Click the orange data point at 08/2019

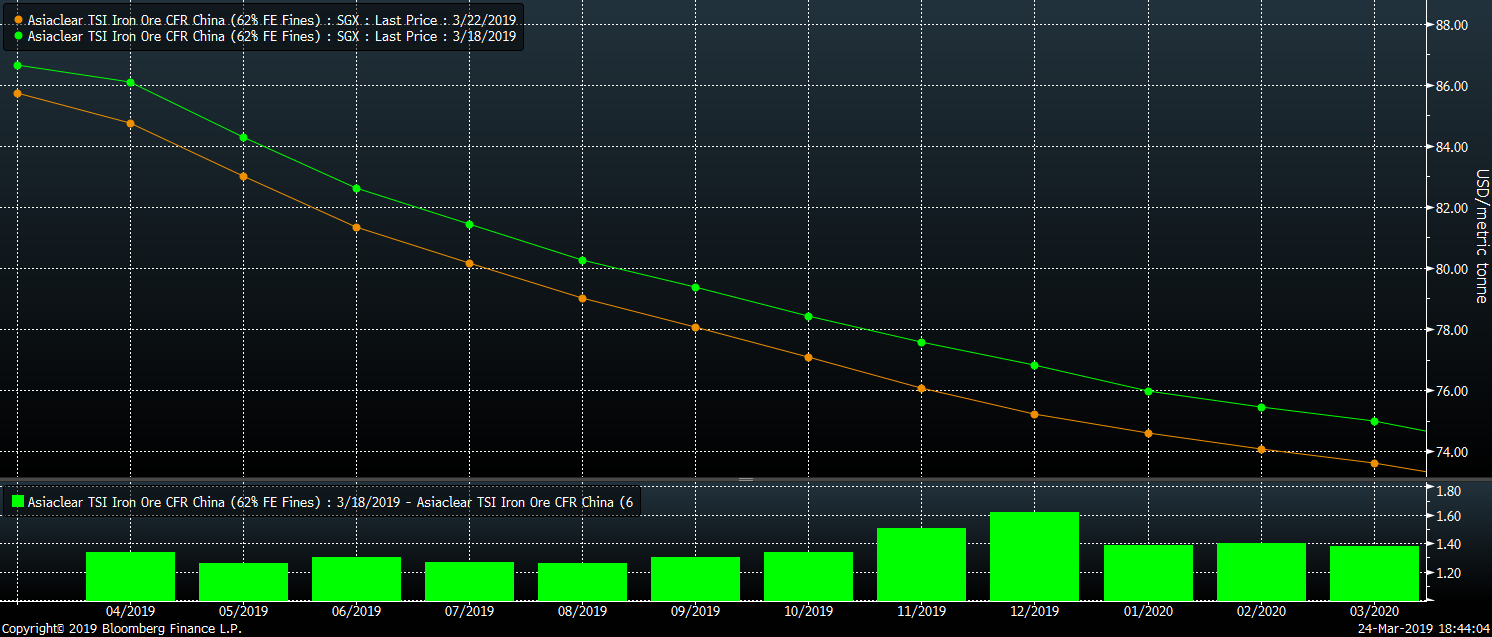[582, 298]
